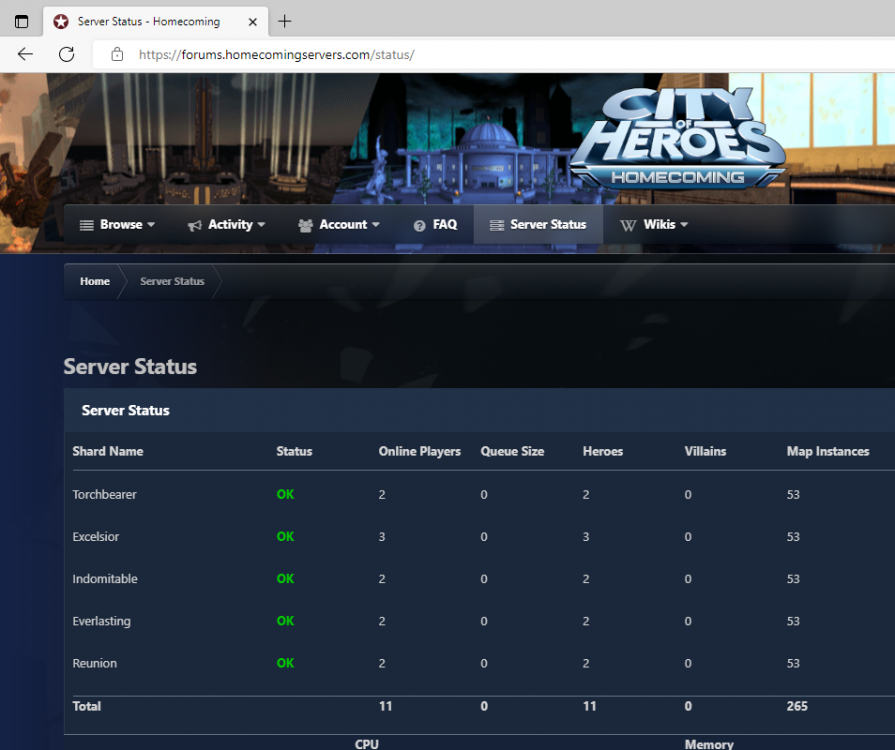This screenshot has height=750, width=895.
Task: Click the page refresh icon
Action: point(66,54)
